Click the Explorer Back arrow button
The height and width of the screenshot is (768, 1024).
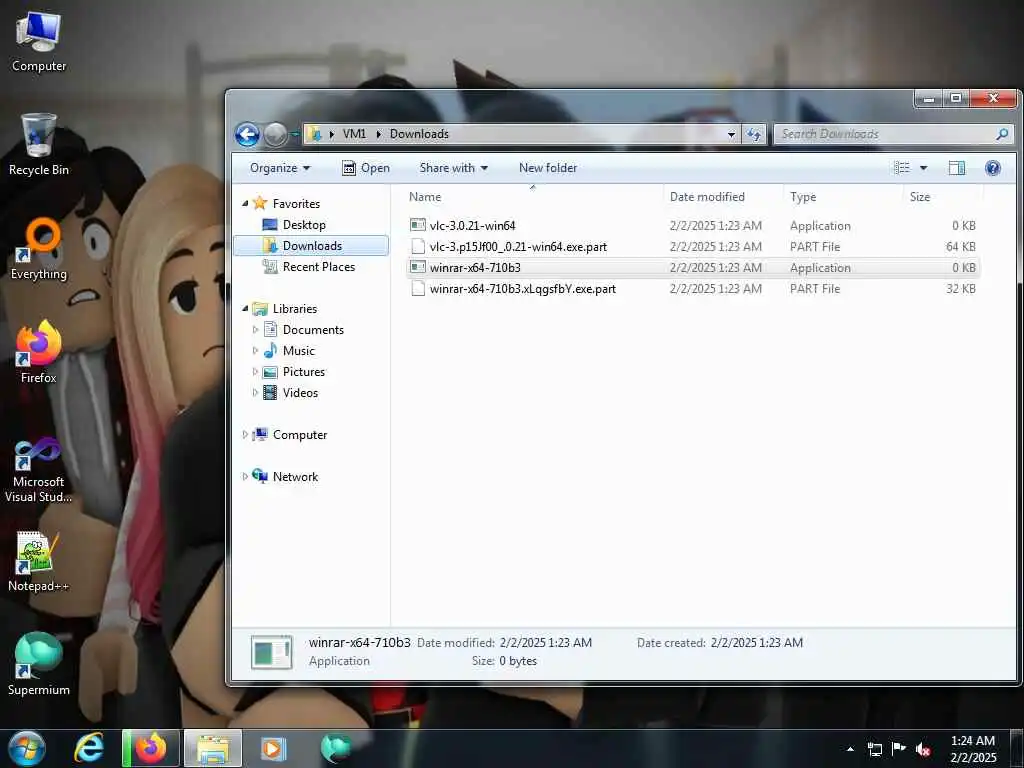click(247, 135)
